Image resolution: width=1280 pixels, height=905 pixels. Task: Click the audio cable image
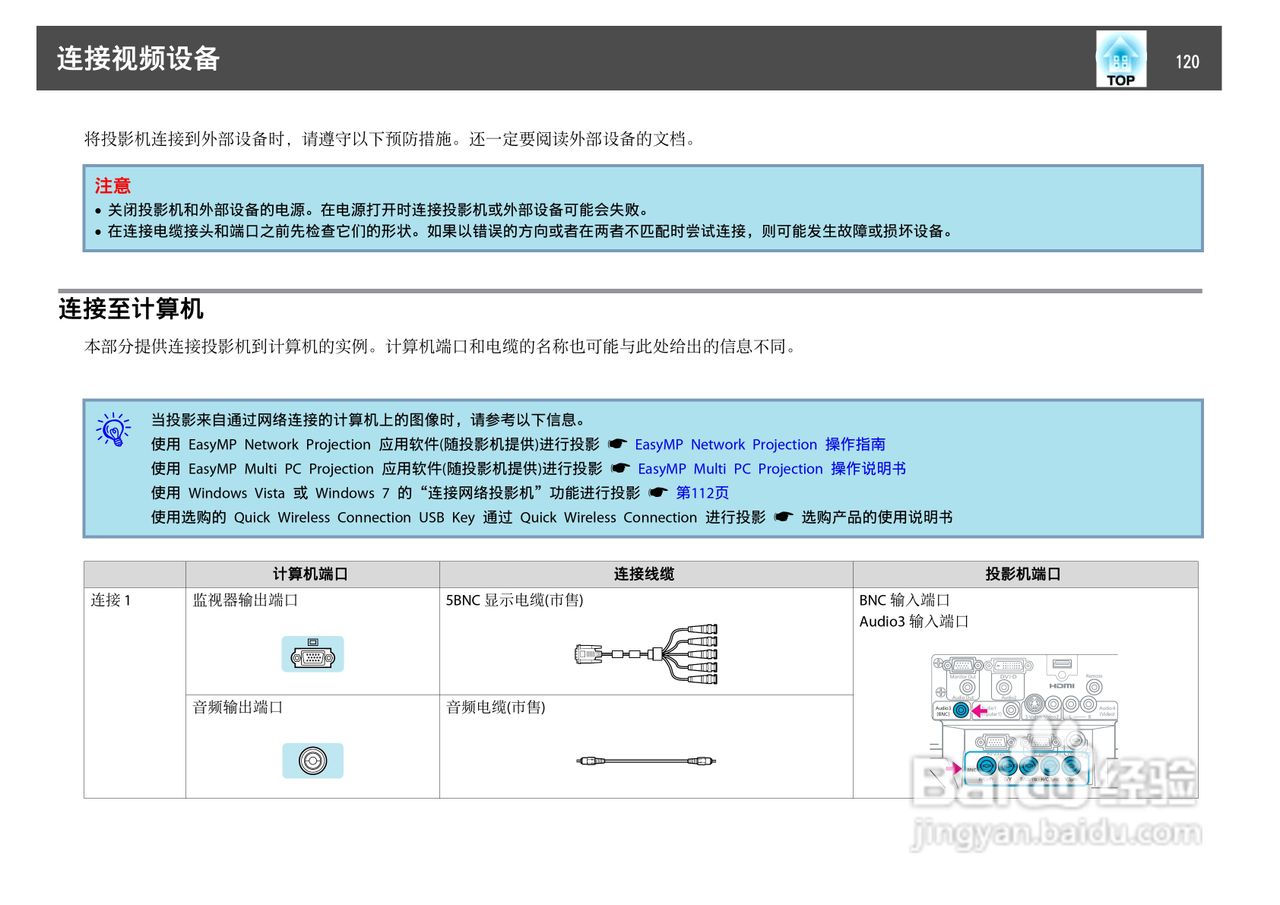tap(646, 761)
